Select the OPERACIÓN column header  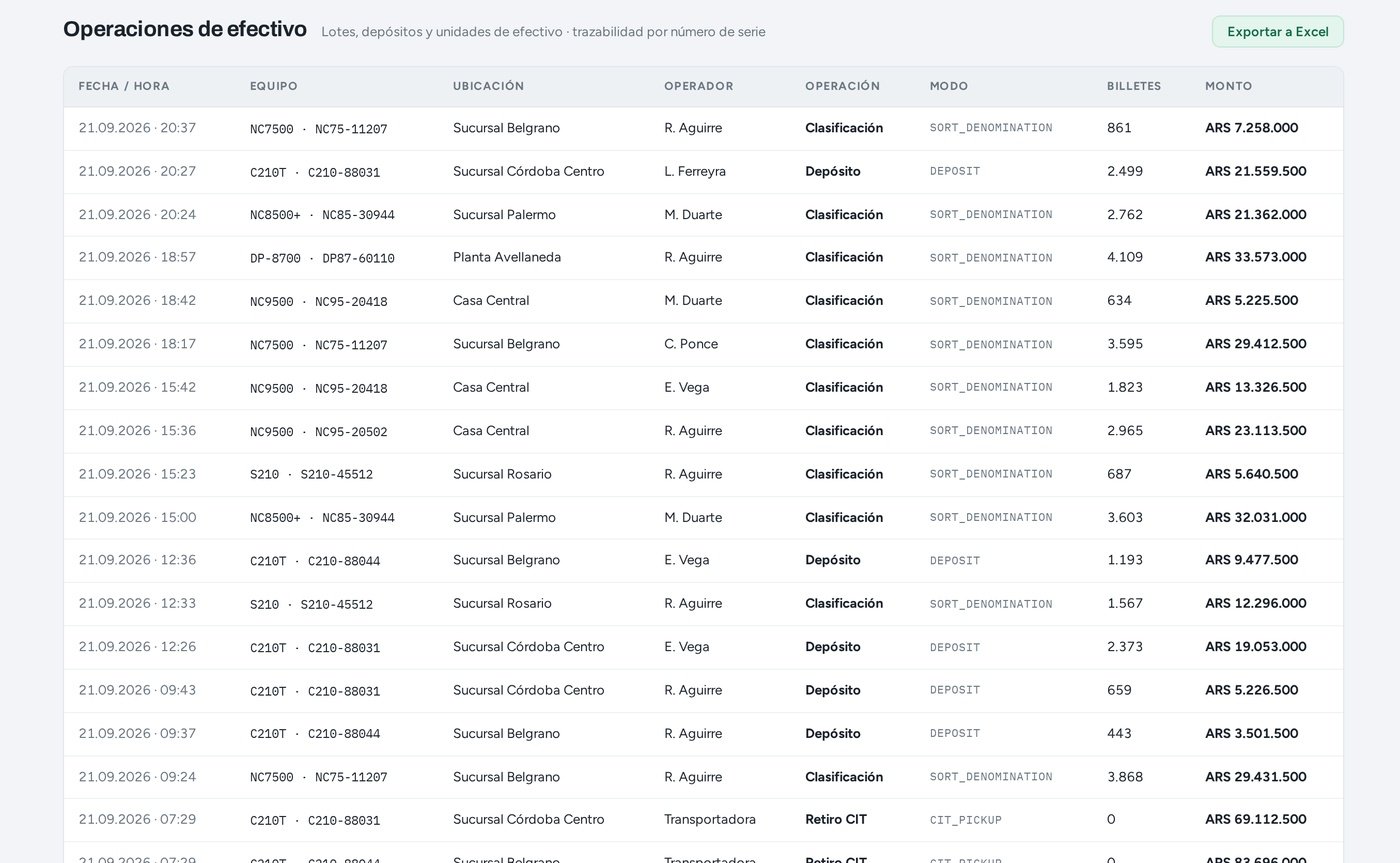coord(842,86)
